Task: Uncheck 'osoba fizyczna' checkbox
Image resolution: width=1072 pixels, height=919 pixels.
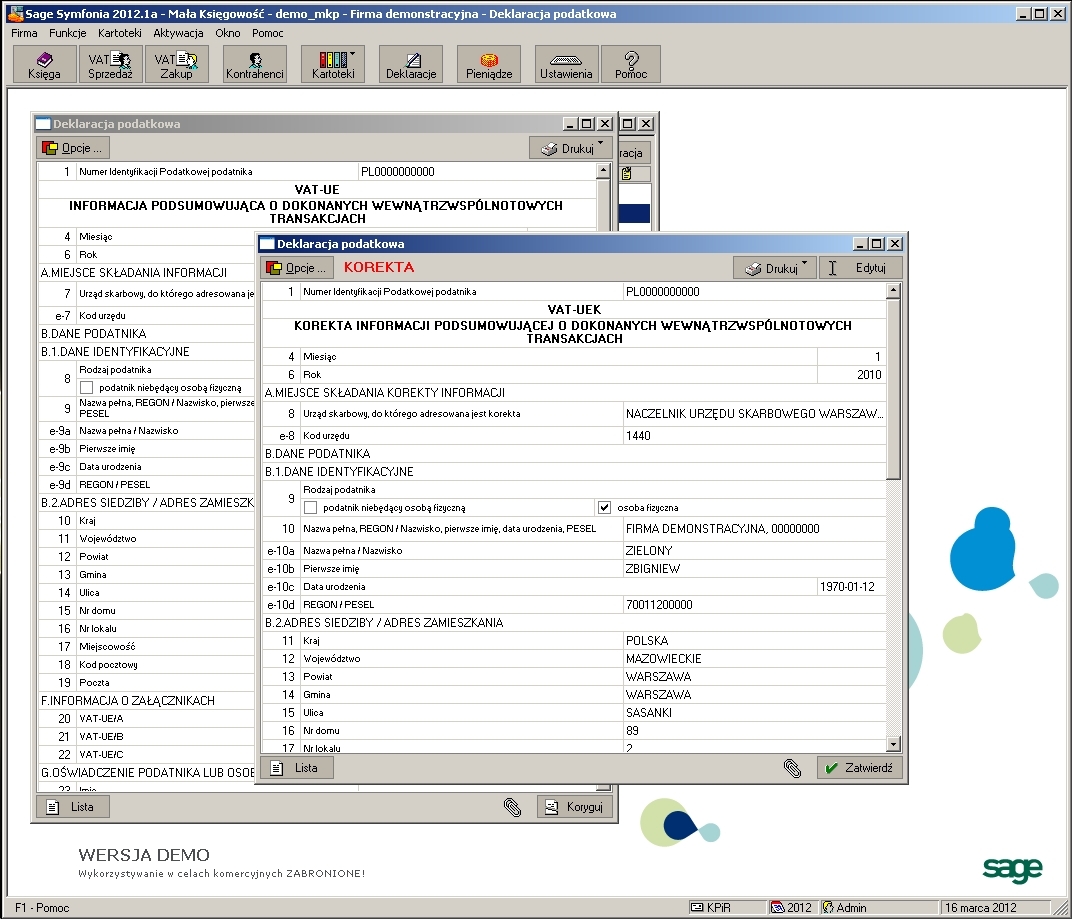Action: click(604, 507)
